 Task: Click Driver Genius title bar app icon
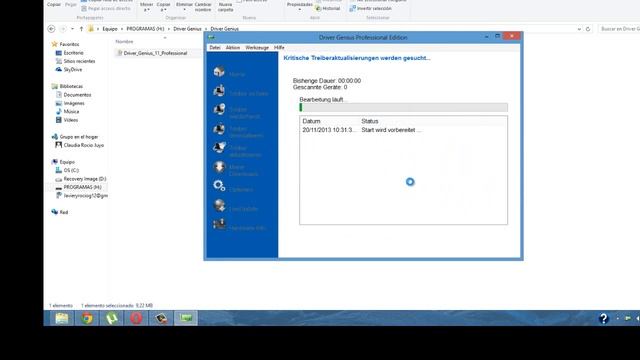pos(211,37)
